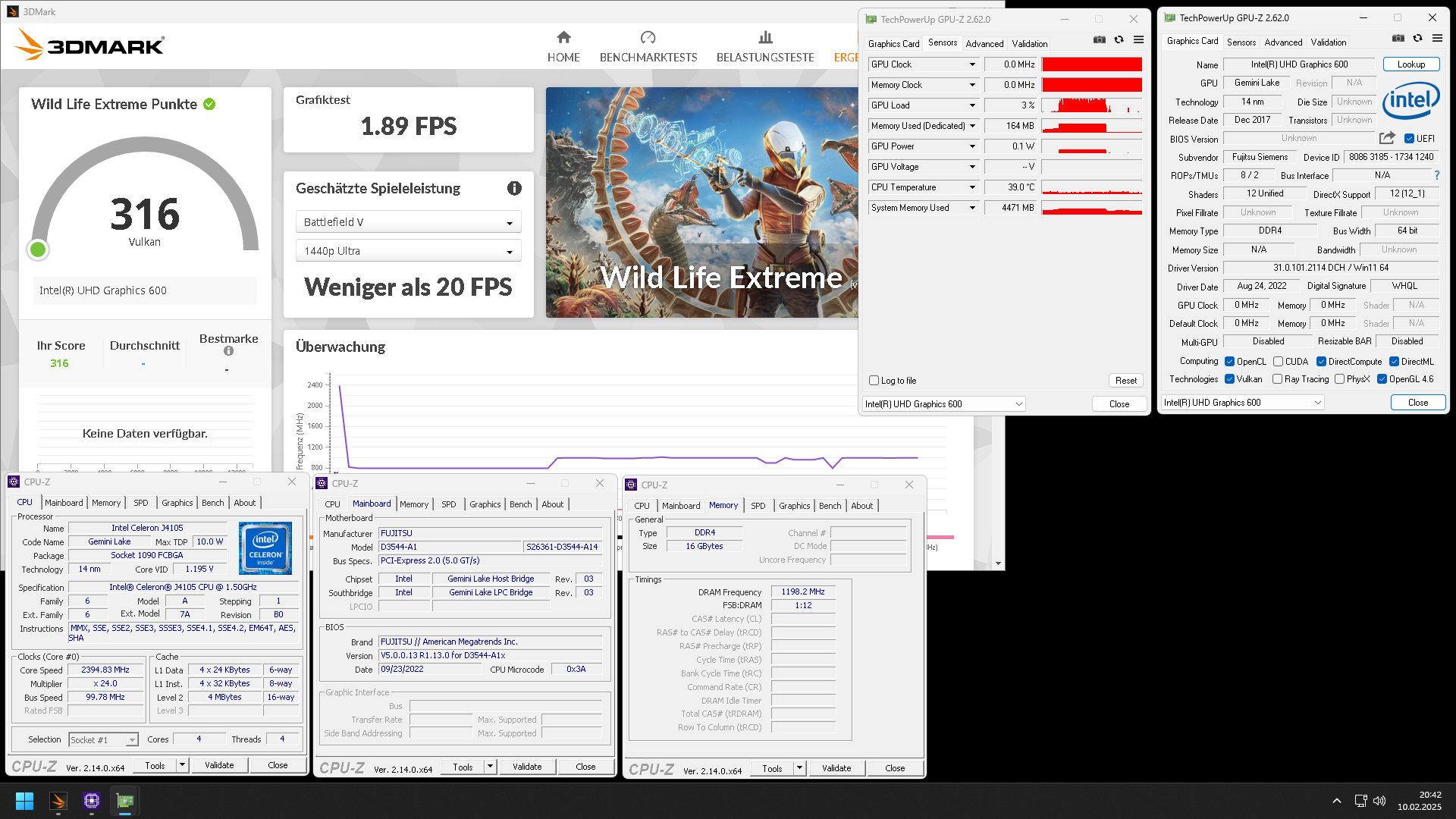Click the 316 score gauge indicator dot
This screenshot has width=1456, height=819.
(x=38, y=249)
